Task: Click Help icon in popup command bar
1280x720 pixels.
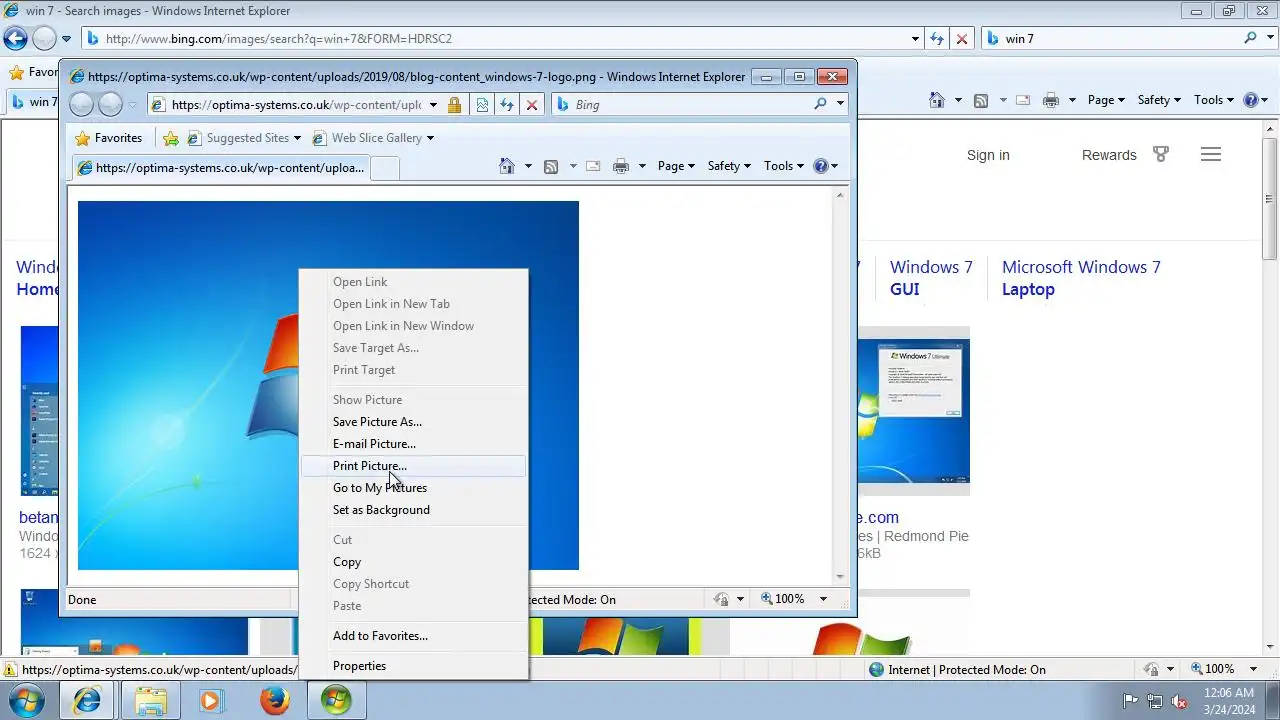Action: pos(821,166)
